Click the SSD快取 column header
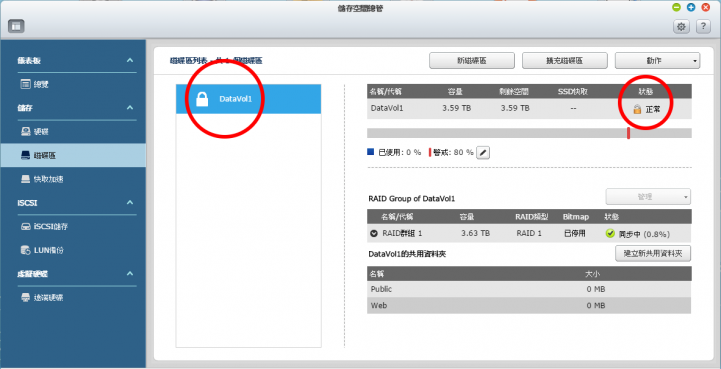Viewport: 721px width, 369px height. (x=572, y=91)
